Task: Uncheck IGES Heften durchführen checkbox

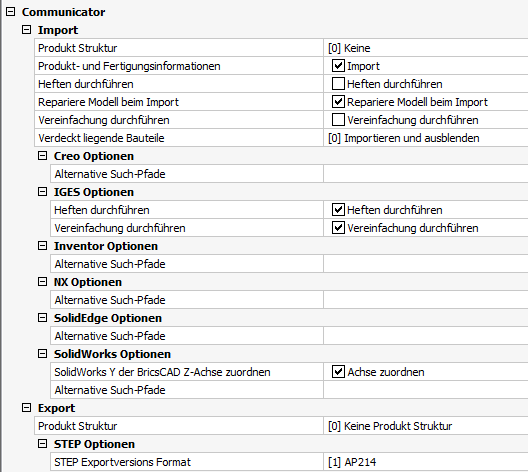Action: click(x=338, y=210)
